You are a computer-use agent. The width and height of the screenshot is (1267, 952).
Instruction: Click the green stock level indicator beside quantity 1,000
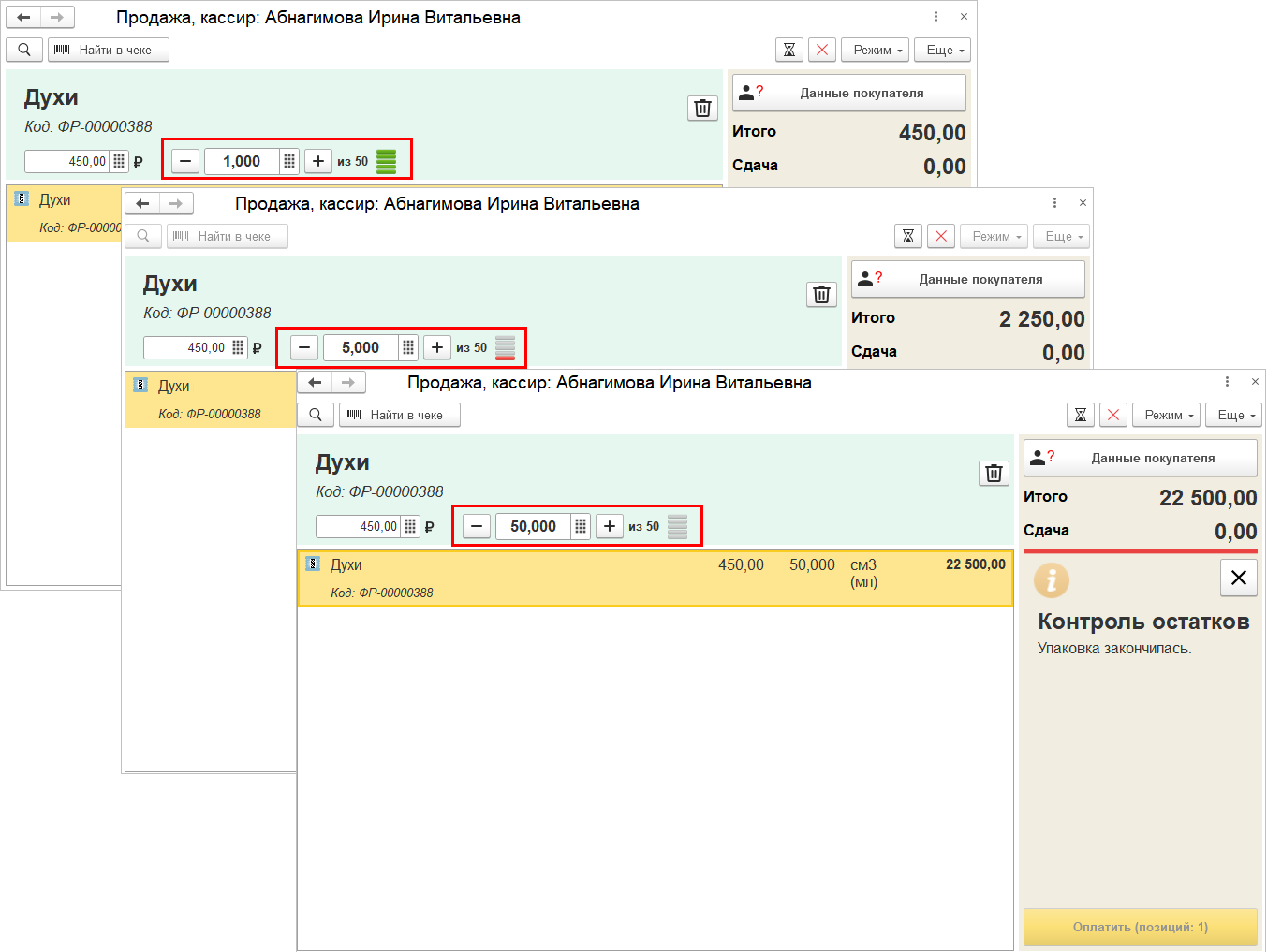pos(387,161)
